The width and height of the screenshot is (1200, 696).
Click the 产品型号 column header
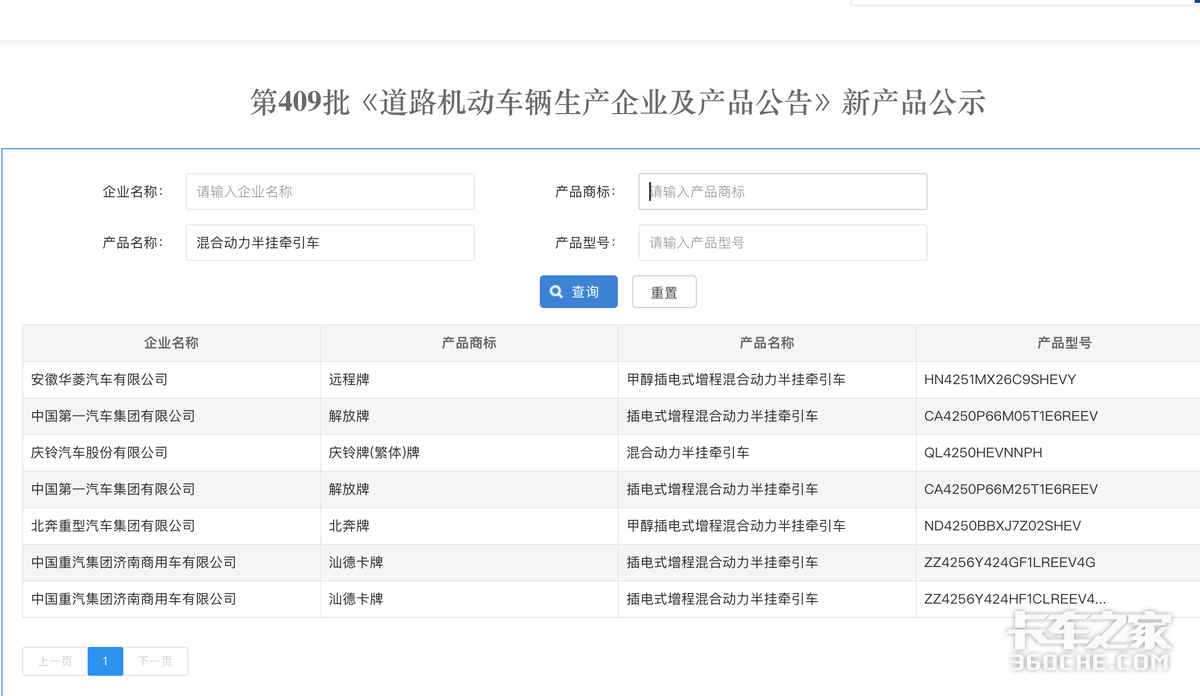(x=1064, y=343)
